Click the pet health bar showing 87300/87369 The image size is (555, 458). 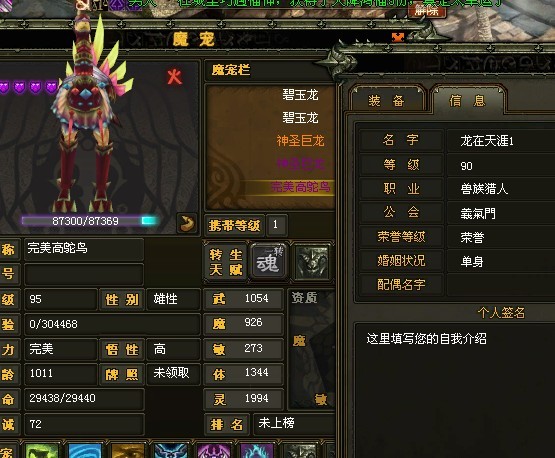pyautogui.click(x=89, y=221)
